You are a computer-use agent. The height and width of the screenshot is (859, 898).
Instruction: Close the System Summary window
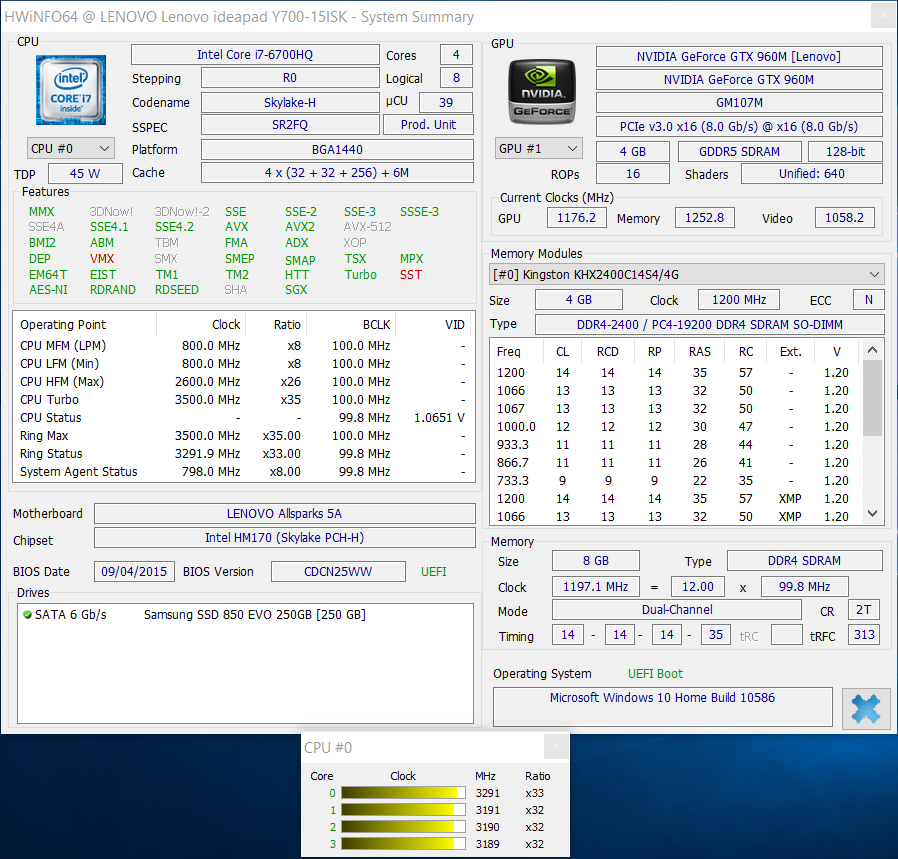tap(883, 15)
